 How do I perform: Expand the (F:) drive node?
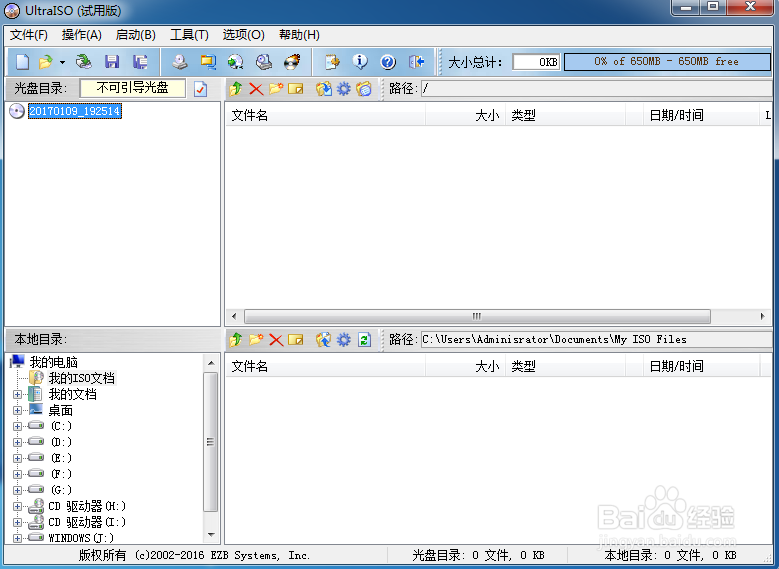(x=17, y=474)
